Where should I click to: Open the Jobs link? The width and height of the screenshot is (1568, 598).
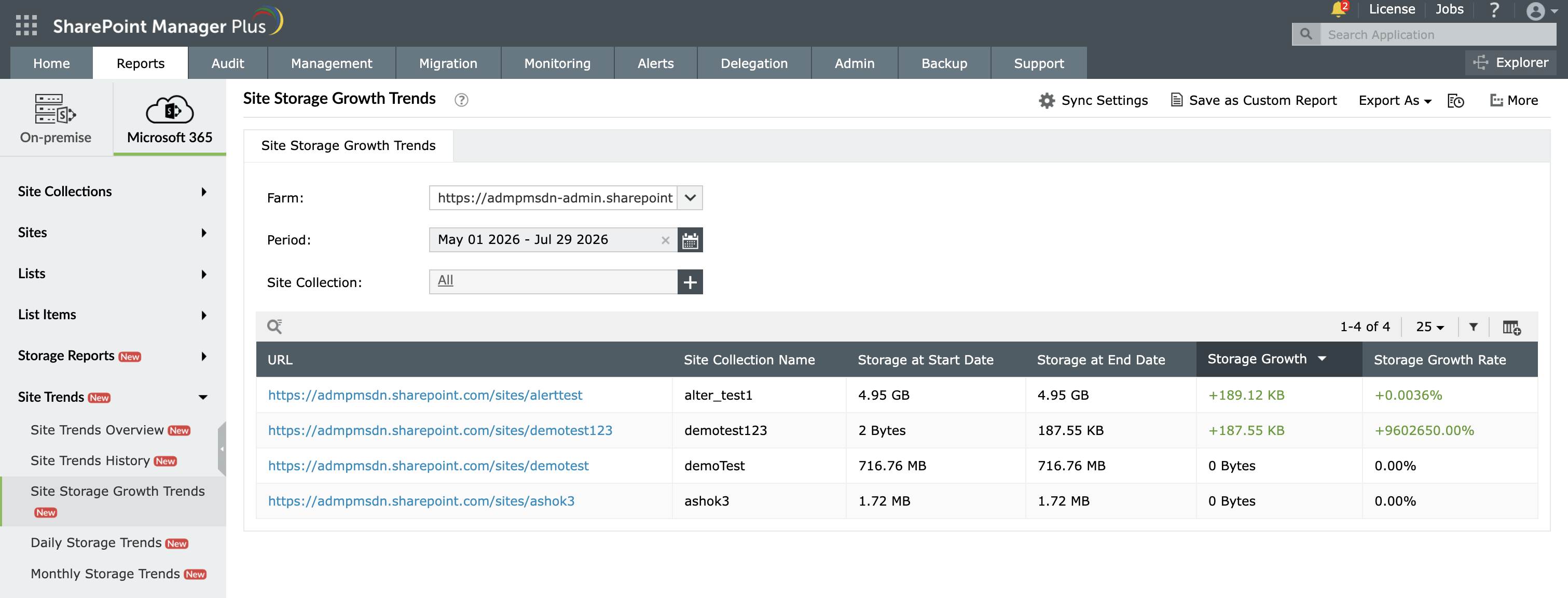[x=1449, y=9]
